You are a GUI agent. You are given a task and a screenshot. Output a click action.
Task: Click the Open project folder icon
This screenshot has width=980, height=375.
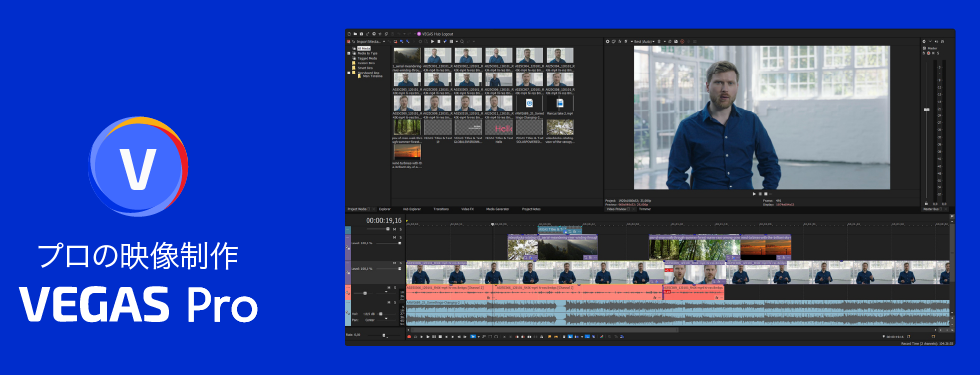coord(356,34)
